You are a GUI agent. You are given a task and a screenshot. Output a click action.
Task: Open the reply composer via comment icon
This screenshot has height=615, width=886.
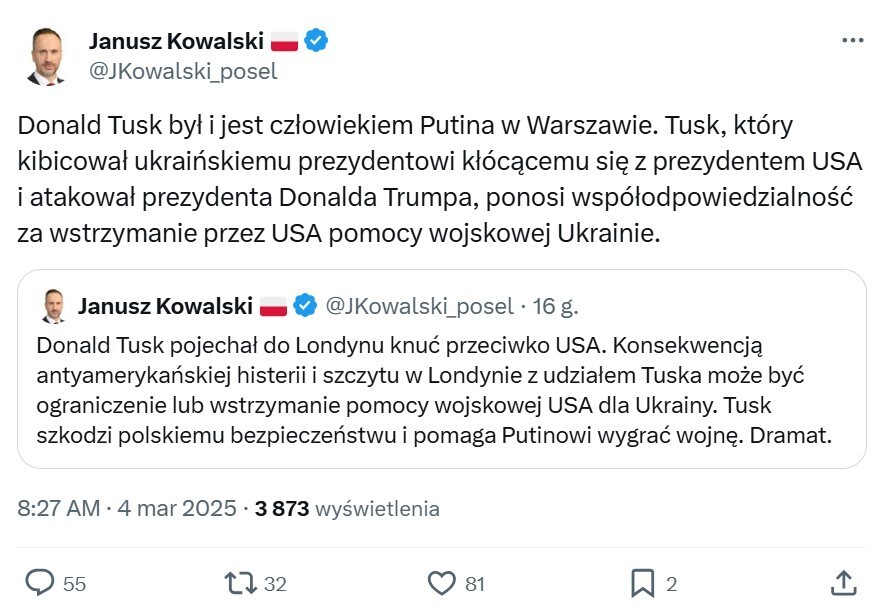point(40,579)
